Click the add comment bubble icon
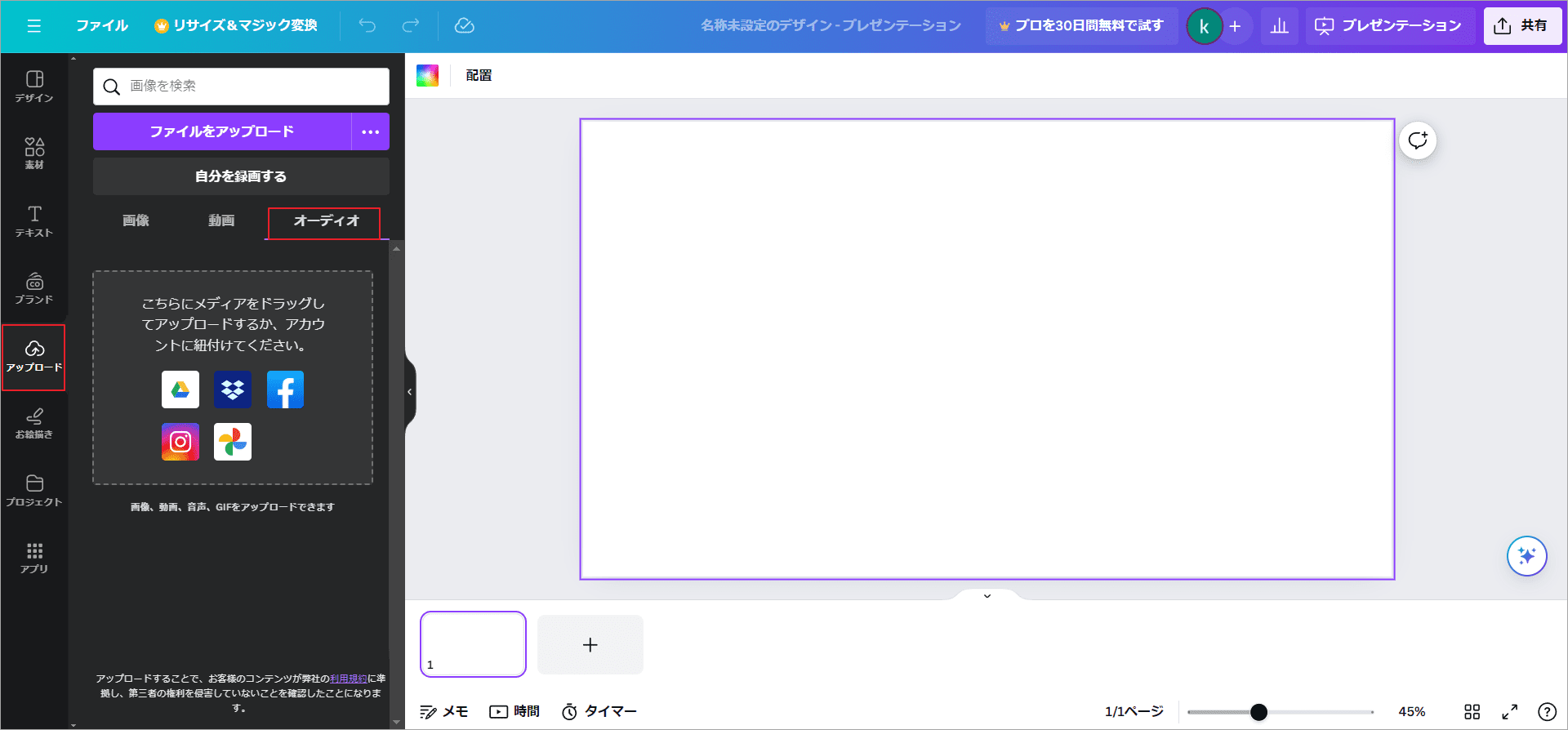The height and width of the screenshot is (730, 1568). (x=1418, y=140)
